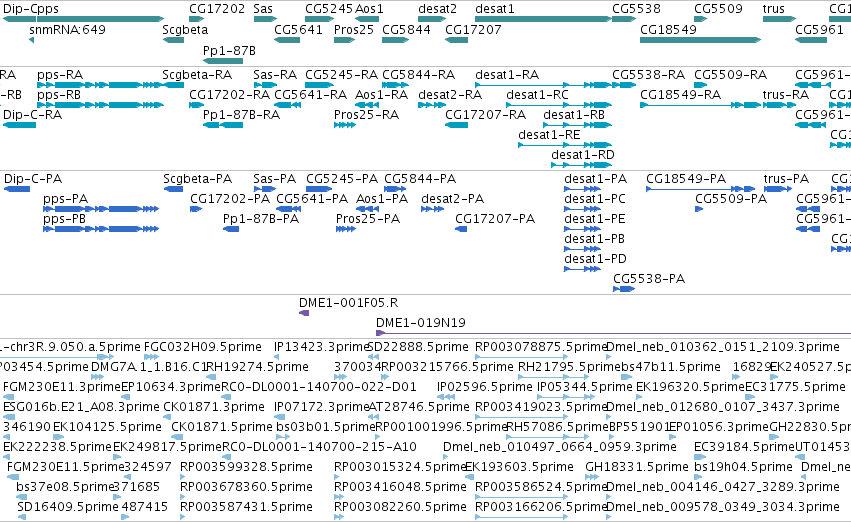Viewport: 851px width, 522px height.
Task: Click the snmRNA:649 gene label
Action: coord(67,30)
